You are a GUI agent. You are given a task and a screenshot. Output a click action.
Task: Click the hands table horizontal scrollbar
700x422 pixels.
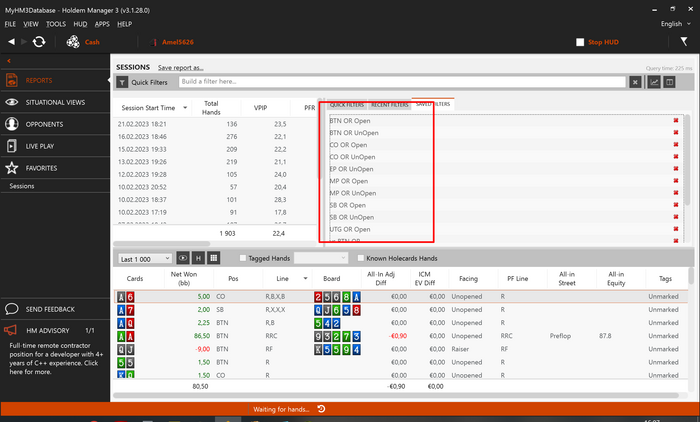point(396,395)
